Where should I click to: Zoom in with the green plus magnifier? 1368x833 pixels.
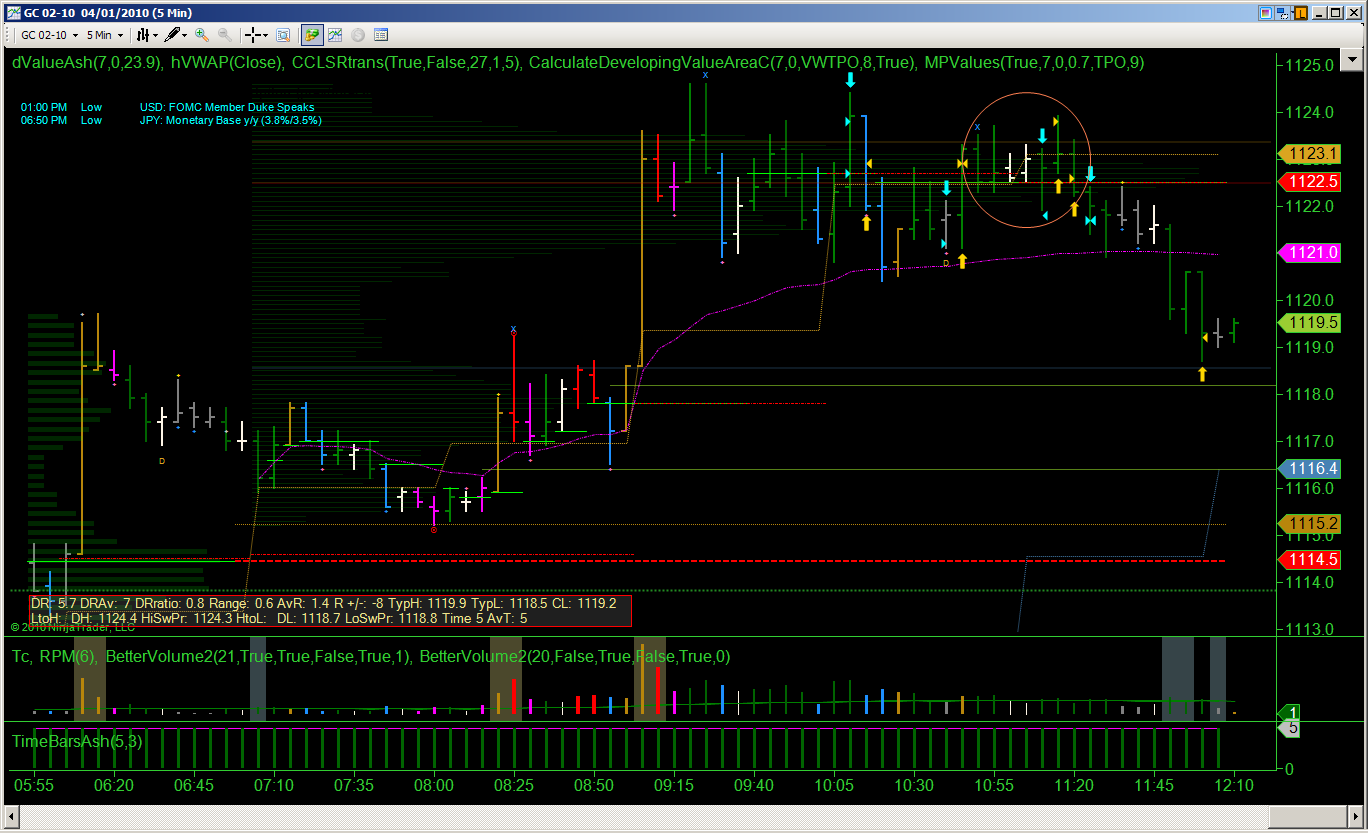pos(202,35)
